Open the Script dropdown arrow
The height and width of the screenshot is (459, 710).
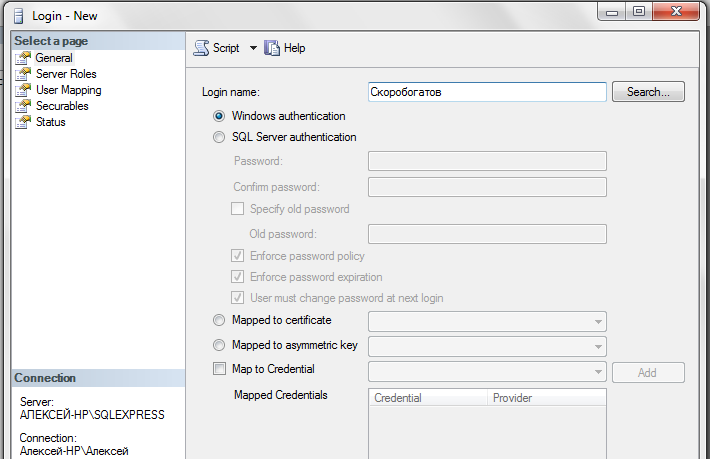pyautogui.click(x=253, y=48)
